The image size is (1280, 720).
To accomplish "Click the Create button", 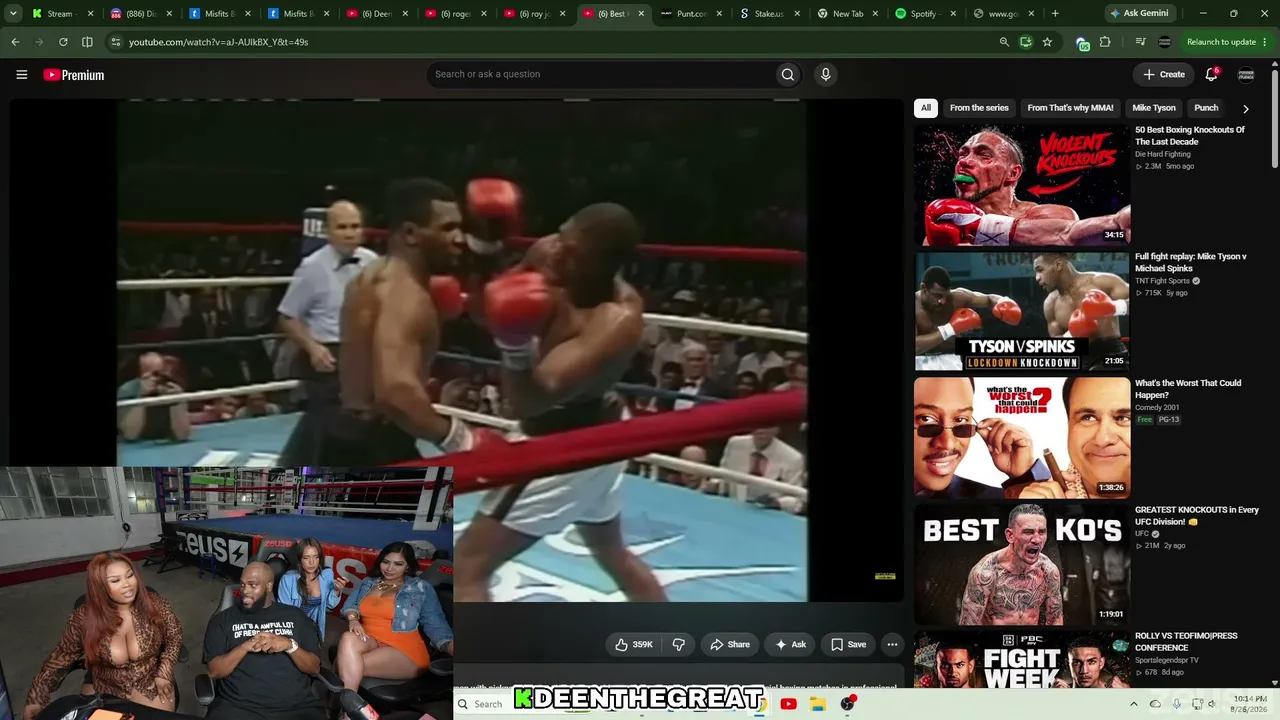I will [x=1164, y=74].
